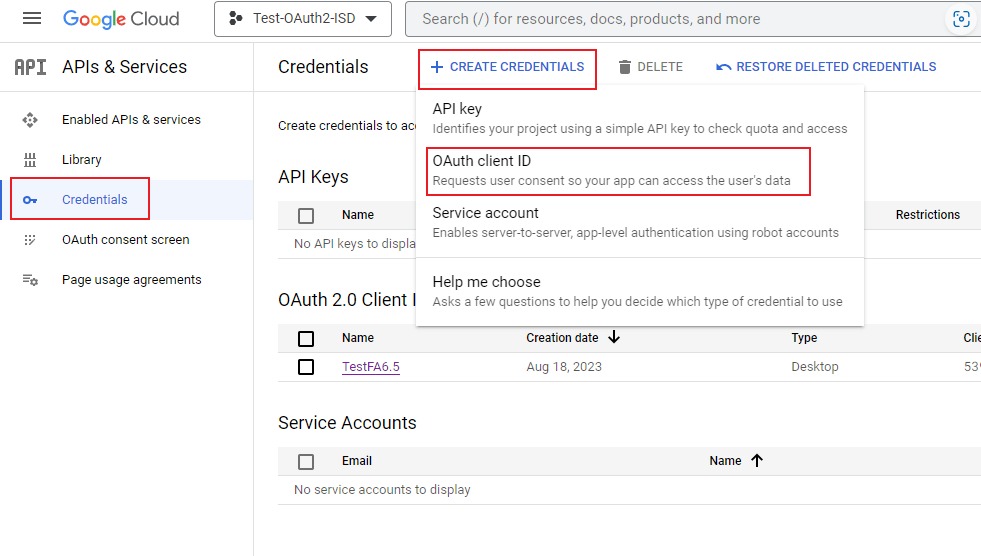Click the Credentials key icon
The image size is (981, 556).
point(30,200)
